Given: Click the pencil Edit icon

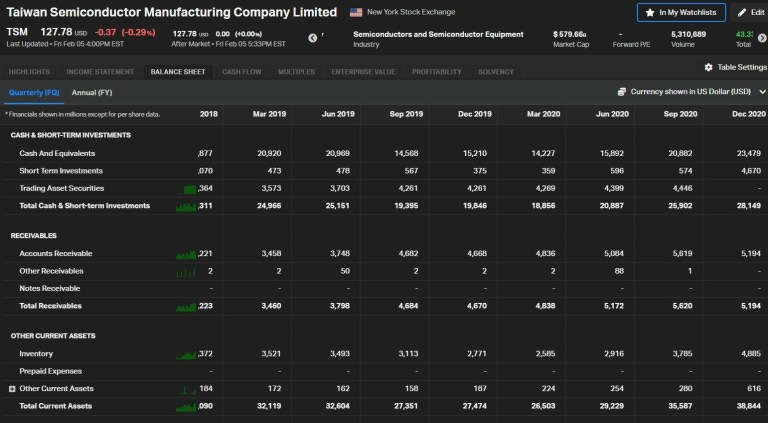Looking at the screenshot, I should (742, 13).
